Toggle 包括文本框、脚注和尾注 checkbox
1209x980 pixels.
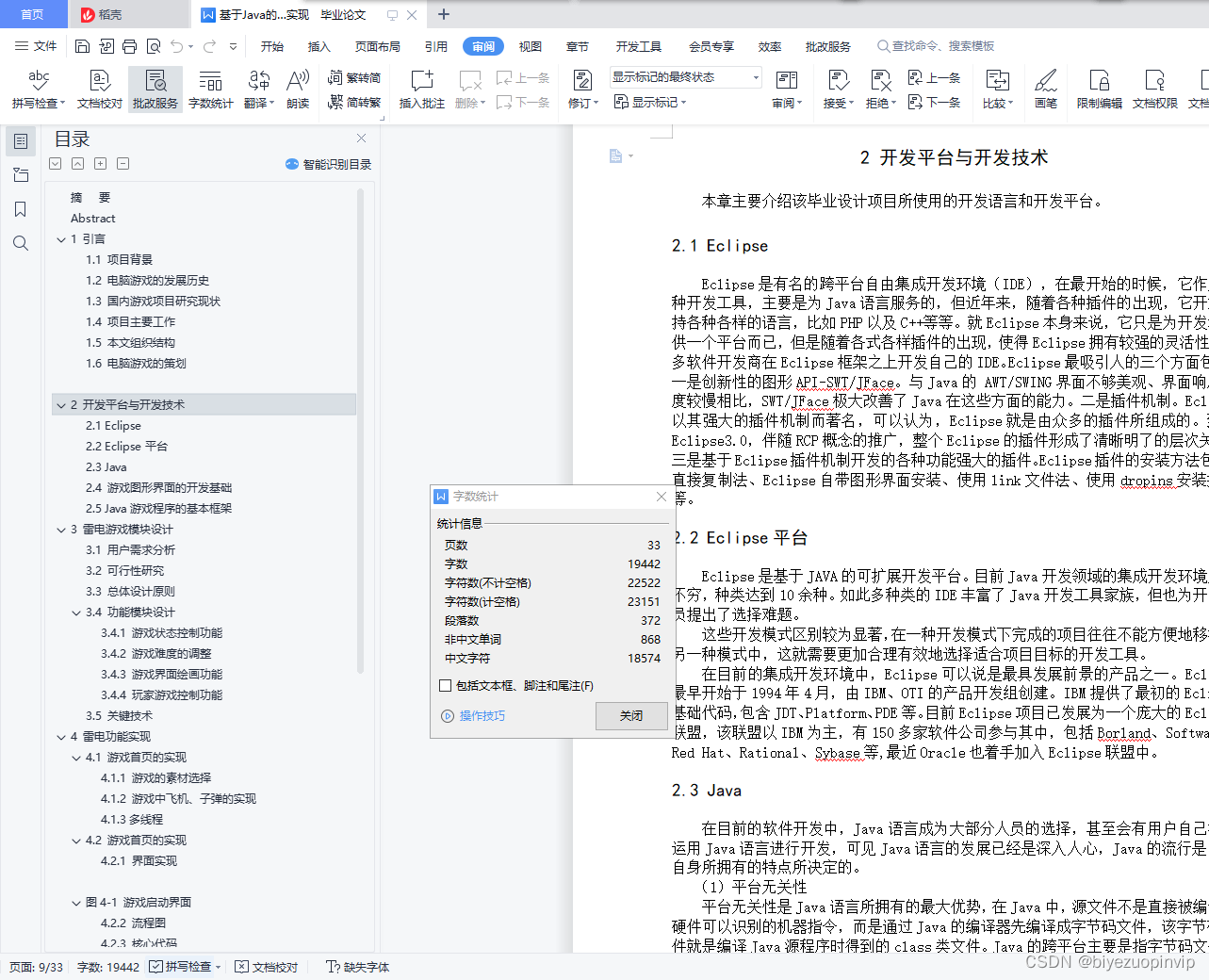coord(446,686)
